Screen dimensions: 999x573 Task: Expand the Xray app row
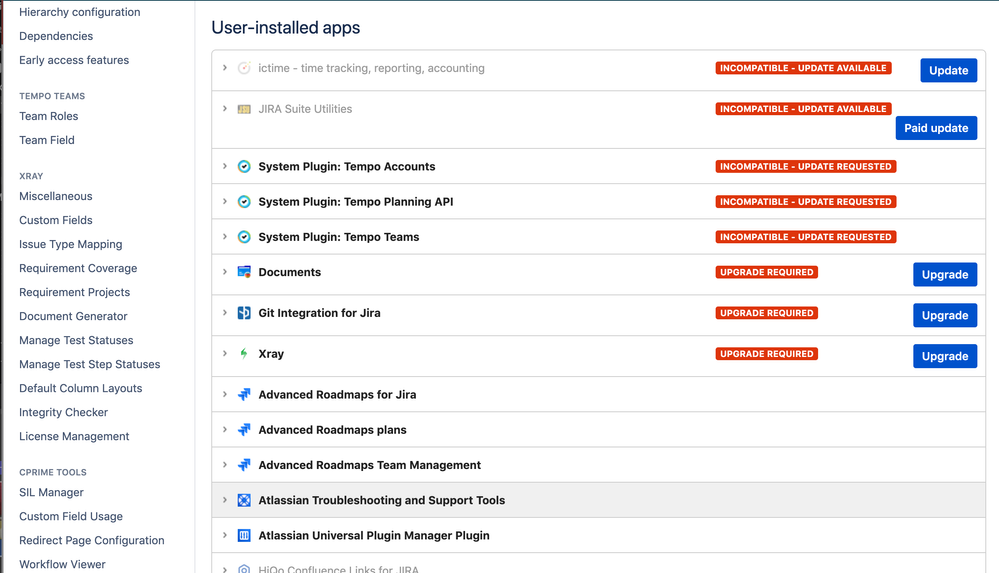[x=225, y=353]
